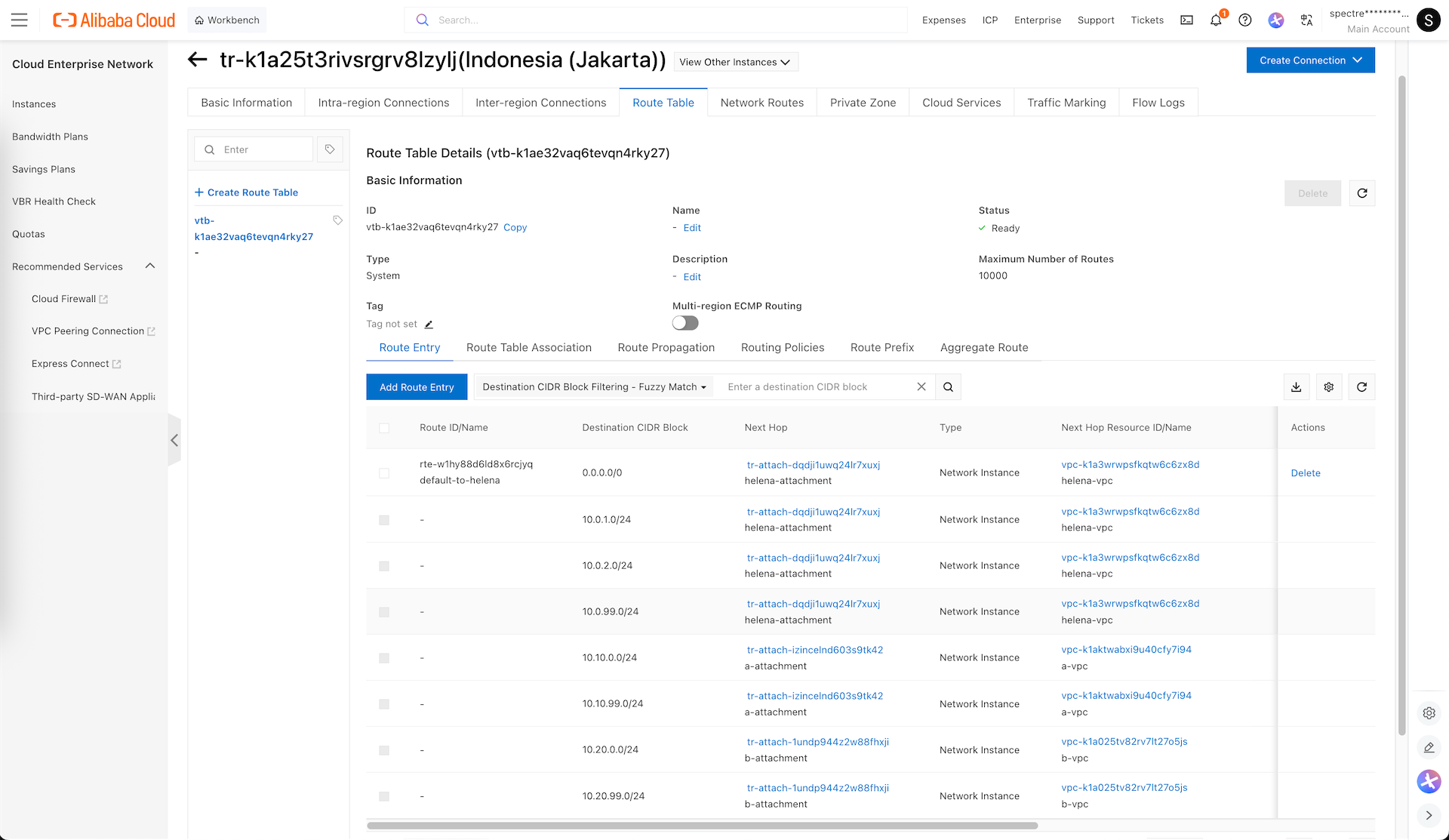Enable Multi-region ECMP Routing switch
The image size is (1449, 840).
point(685,323)
